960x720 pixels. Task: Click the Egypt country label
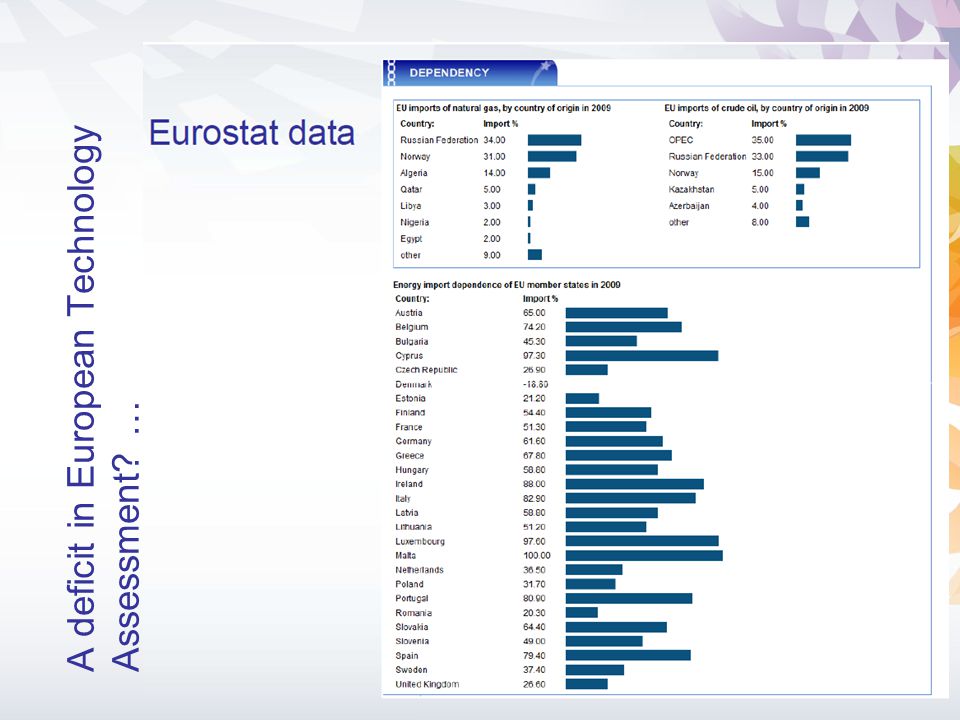[411, 239]
